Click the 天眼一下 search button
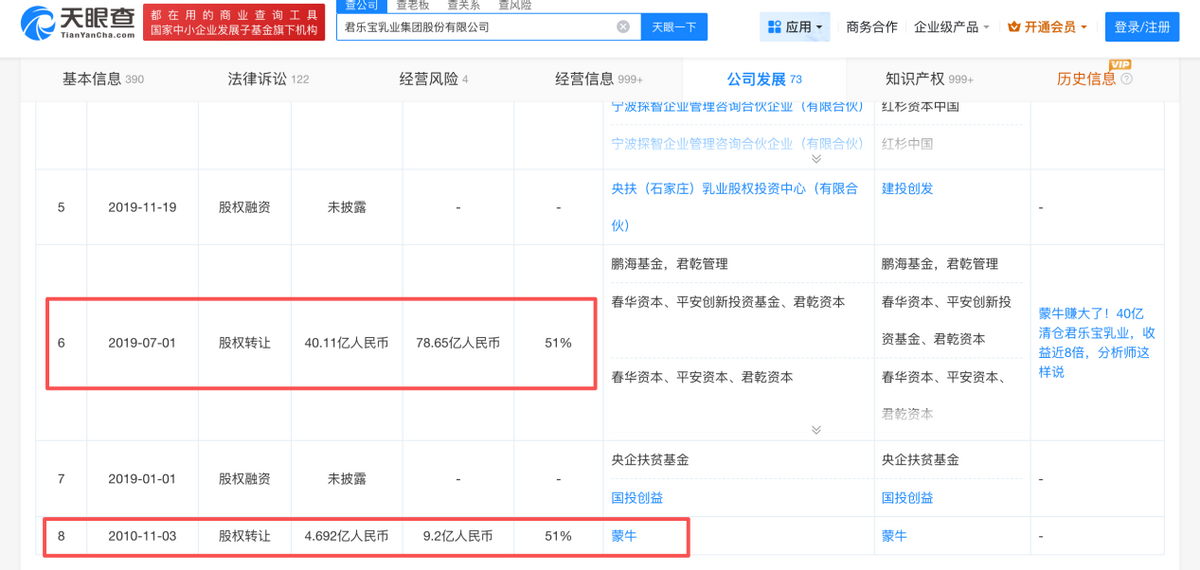Viewport: 1200px width, 570px height. pos(674,27)
